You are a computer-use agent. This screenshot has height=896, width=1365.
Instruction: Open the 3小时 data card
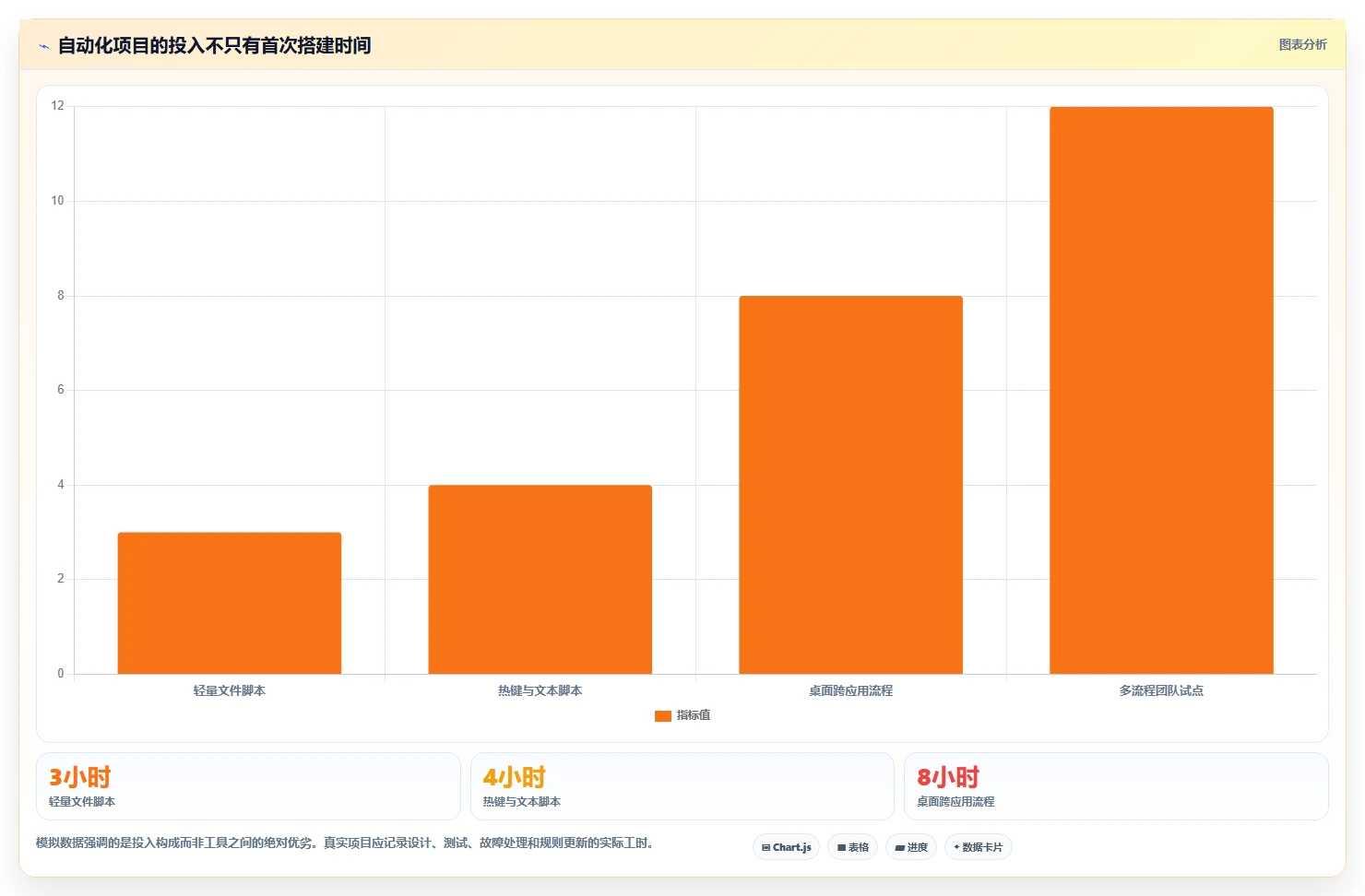tap(248, 786)
